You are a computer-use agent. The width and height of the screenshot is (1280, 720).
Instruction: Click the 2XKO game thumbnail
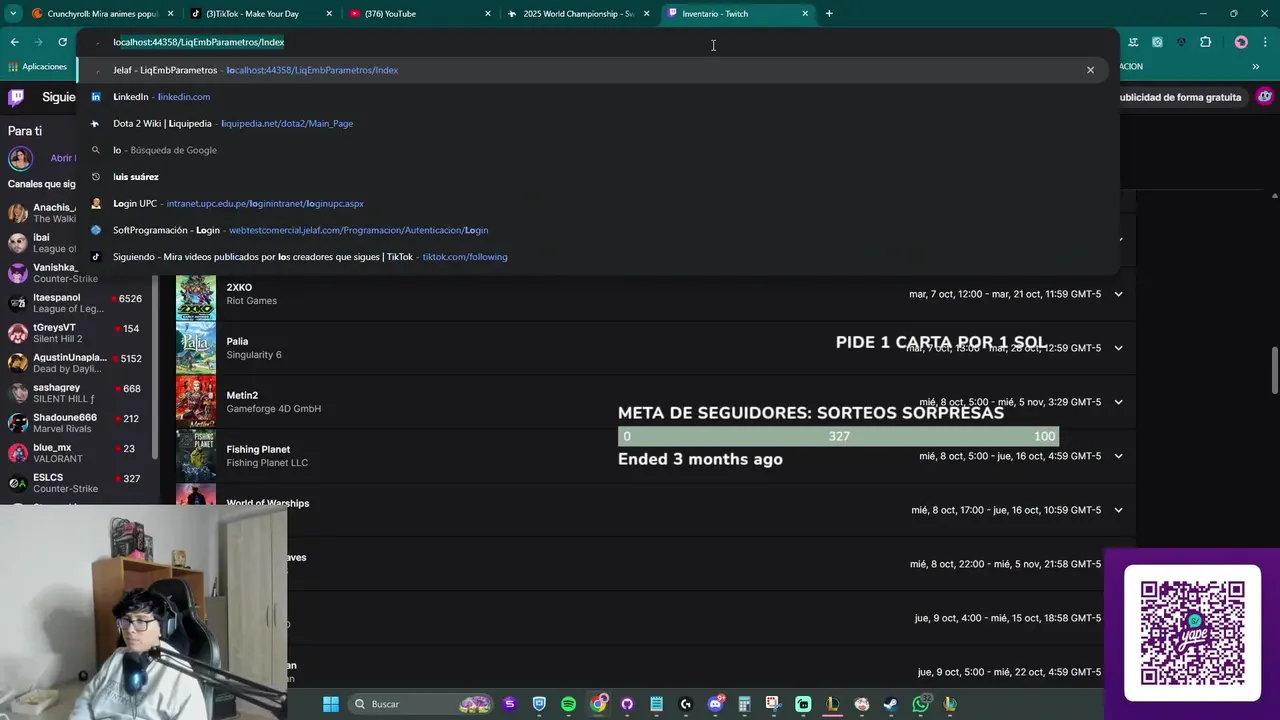coord(196,295)
